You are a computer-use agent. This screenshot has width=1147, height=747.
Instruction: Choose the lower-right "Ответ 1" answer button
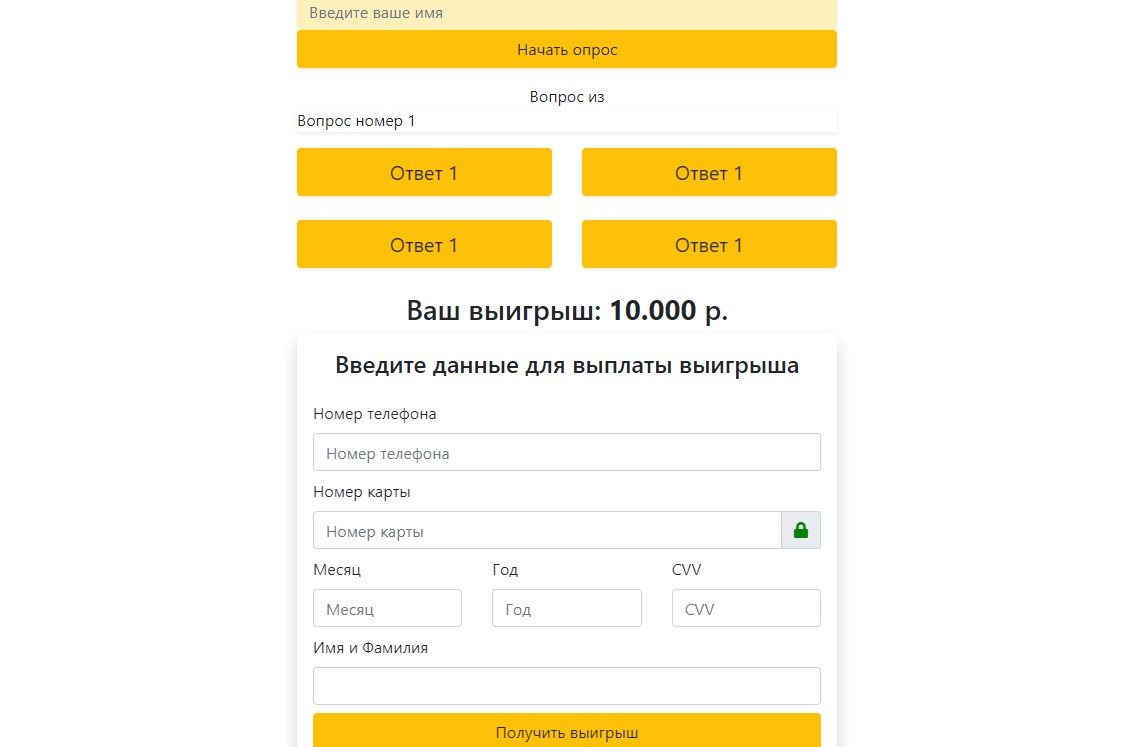[709, 245]
